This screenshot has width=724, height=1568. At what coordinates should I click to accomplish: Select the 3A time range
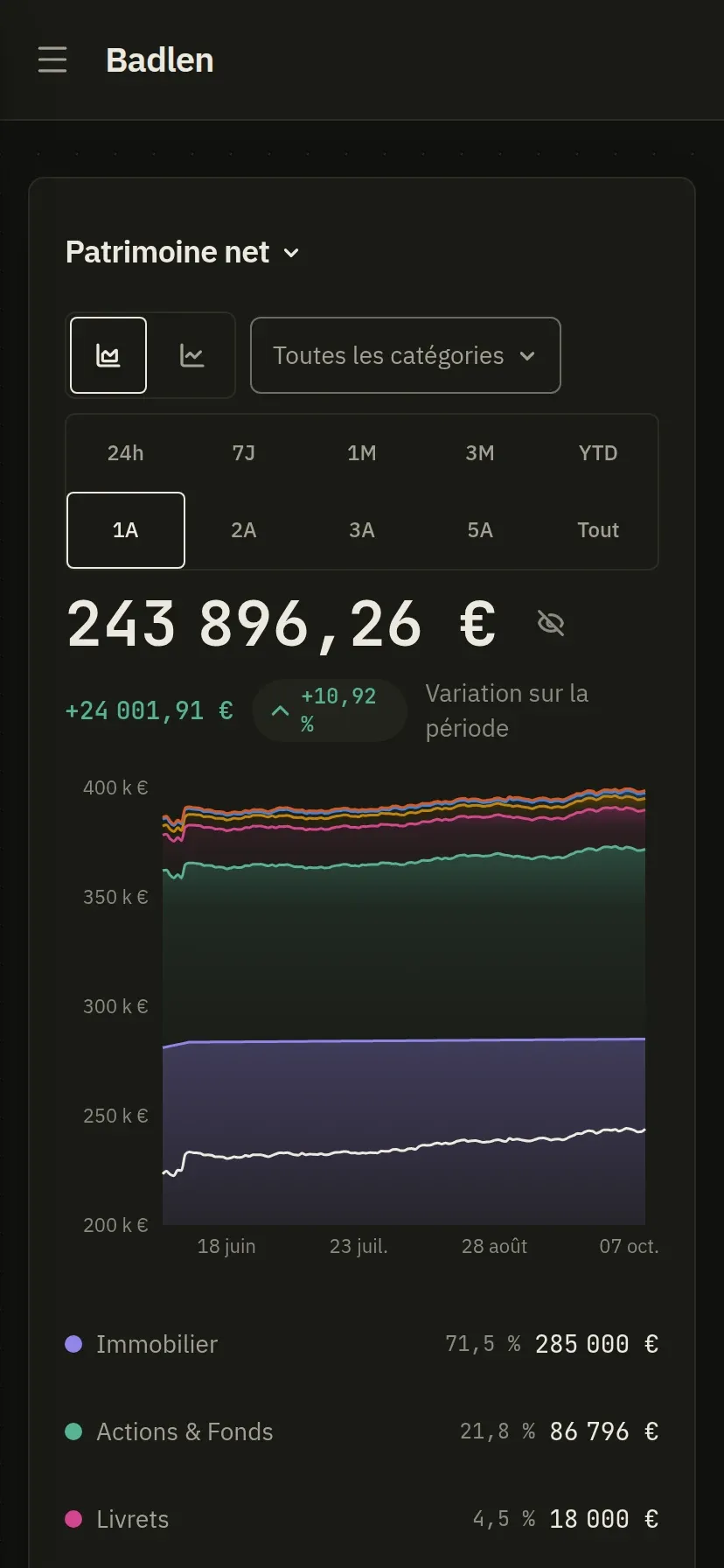[x=362, y=530]
